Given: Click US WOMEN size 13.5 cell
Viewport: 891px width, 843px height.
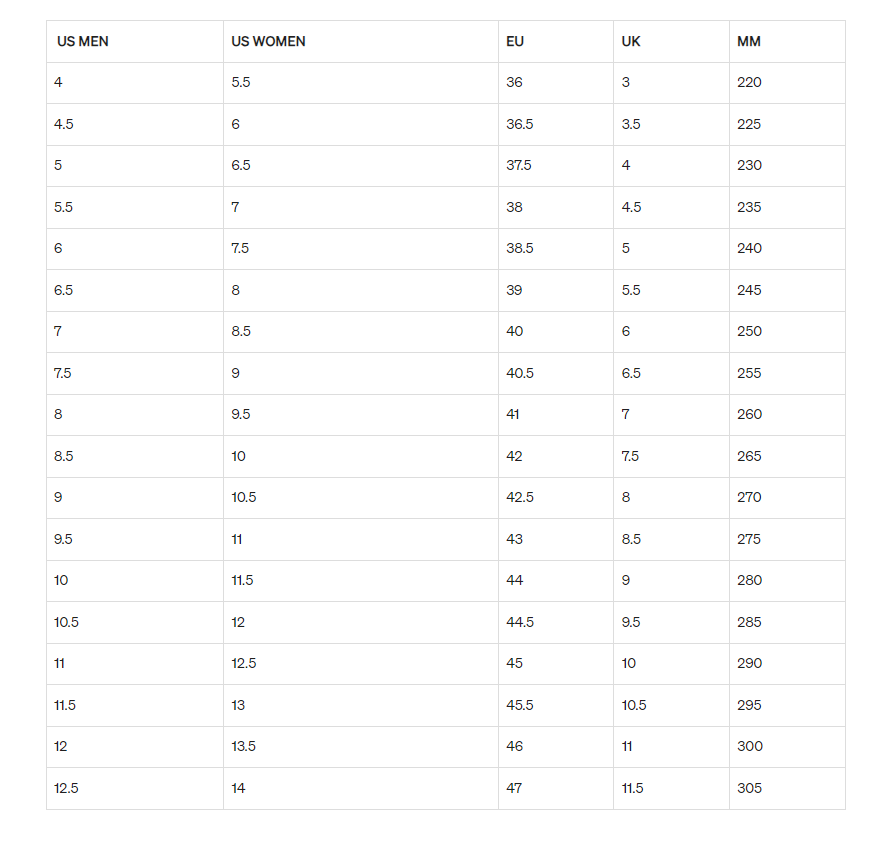Looking at the screenshot, I should coord(245,746).
